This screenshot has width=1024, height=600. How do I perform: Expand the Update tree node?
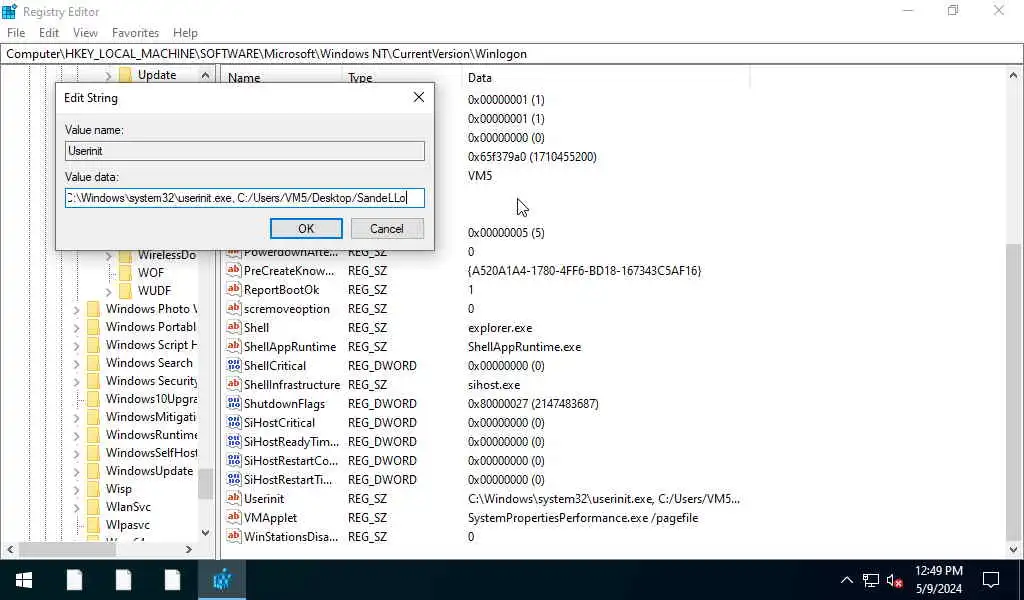pyautogui.click(x=108, y=76)
